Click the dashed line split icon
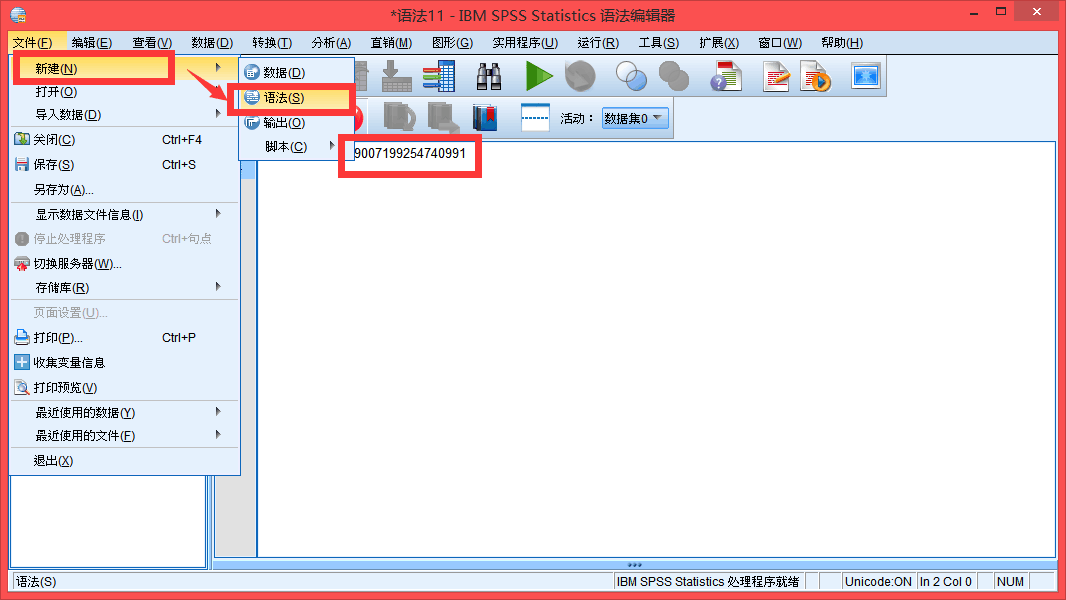The width and height of the screenshot is (1066, 600). 534,118
